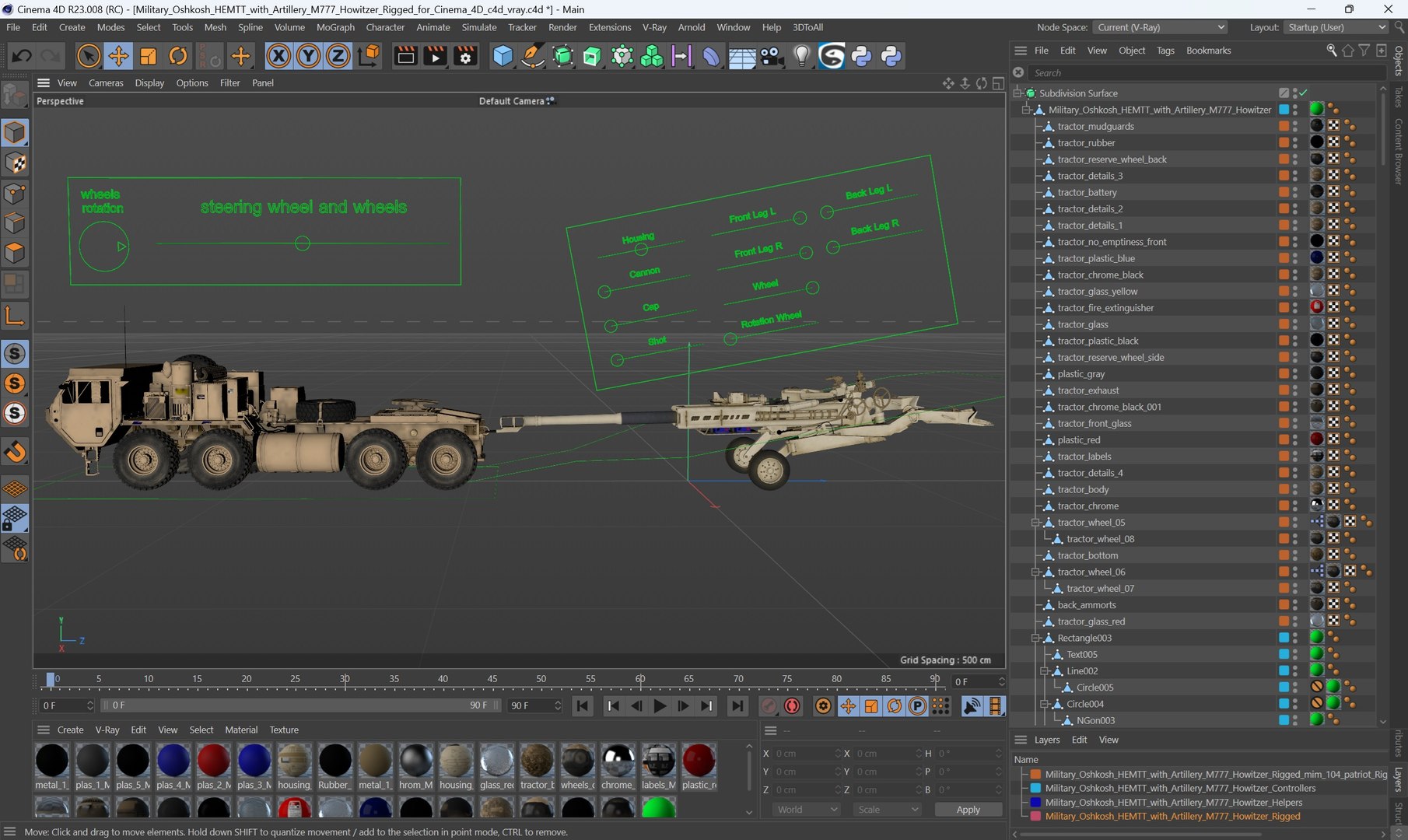Screen dimensions: 1408x840
Task: Go to start of animation
Action: click(582, 705)
